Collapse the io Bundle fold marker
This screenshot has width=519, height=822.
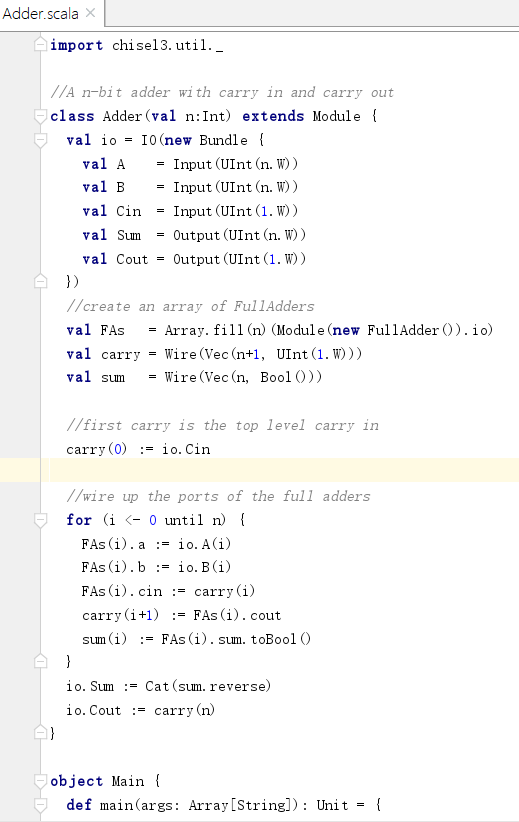click(40, 140)
